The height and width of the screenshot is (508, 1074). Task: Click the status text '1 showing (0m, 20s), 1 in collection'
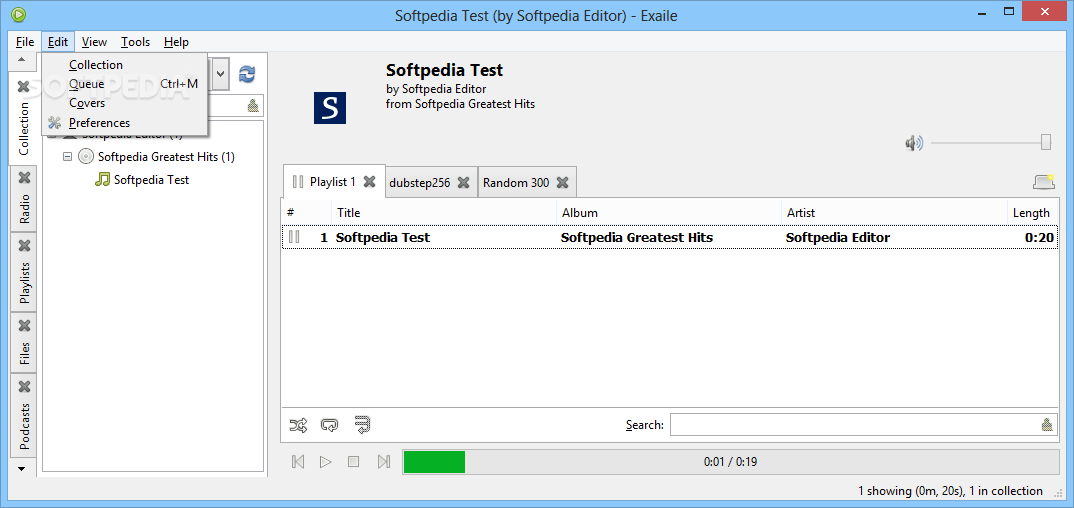[x=950, y=490]
